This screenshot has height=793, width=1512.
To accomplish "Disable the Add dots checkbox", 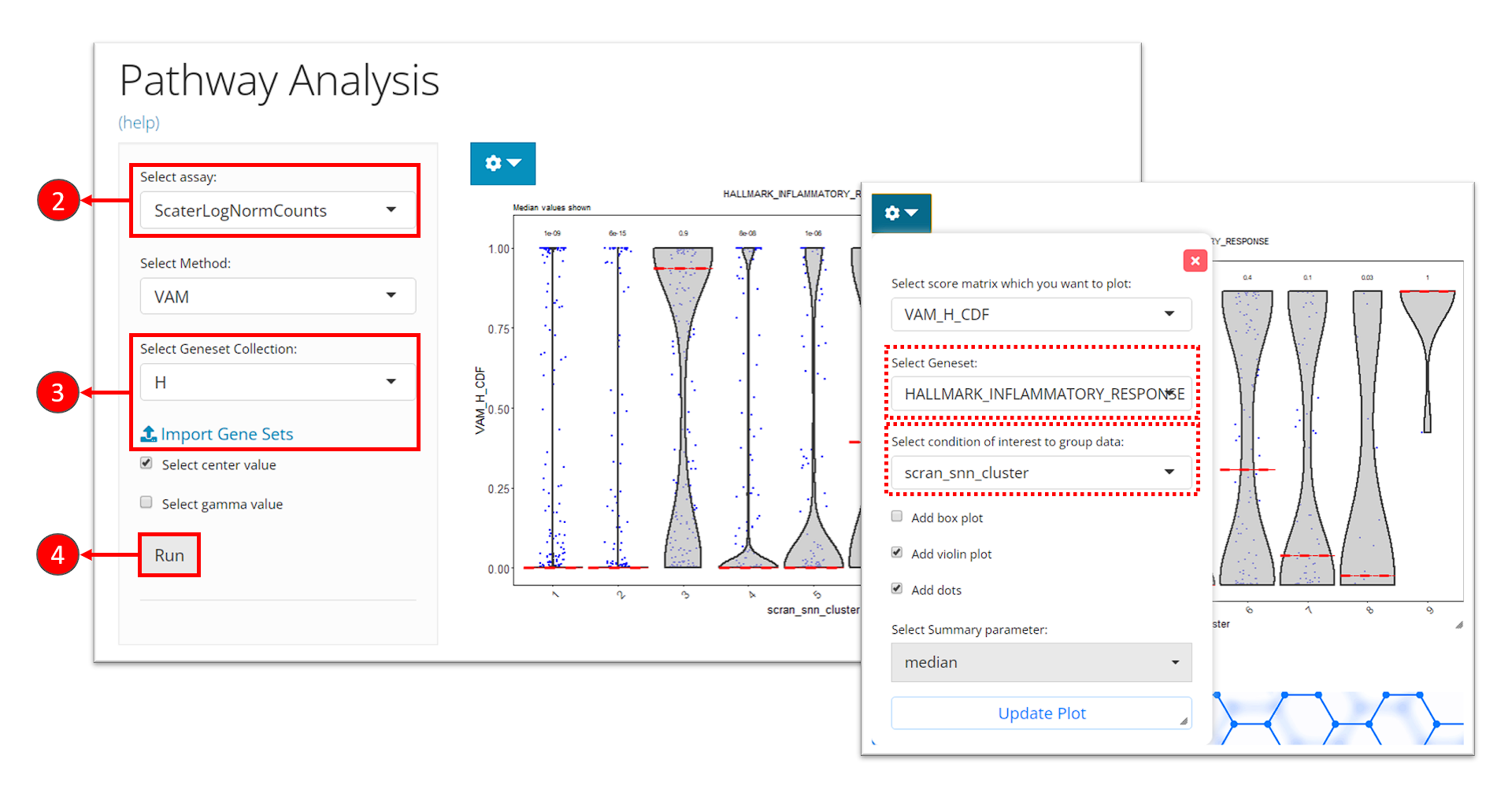I will tap(897, 589).
